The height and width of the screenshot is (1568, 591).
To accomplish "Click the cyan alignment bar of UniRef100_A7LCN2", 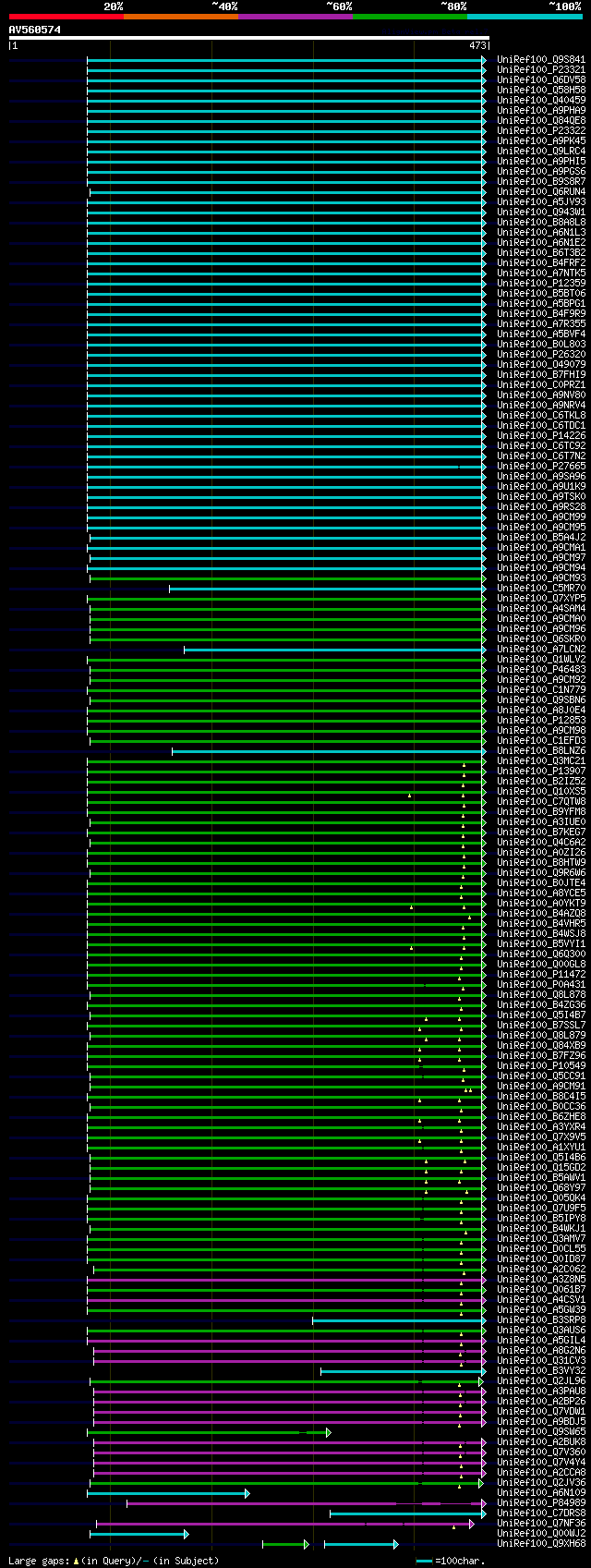I will 334,649.
